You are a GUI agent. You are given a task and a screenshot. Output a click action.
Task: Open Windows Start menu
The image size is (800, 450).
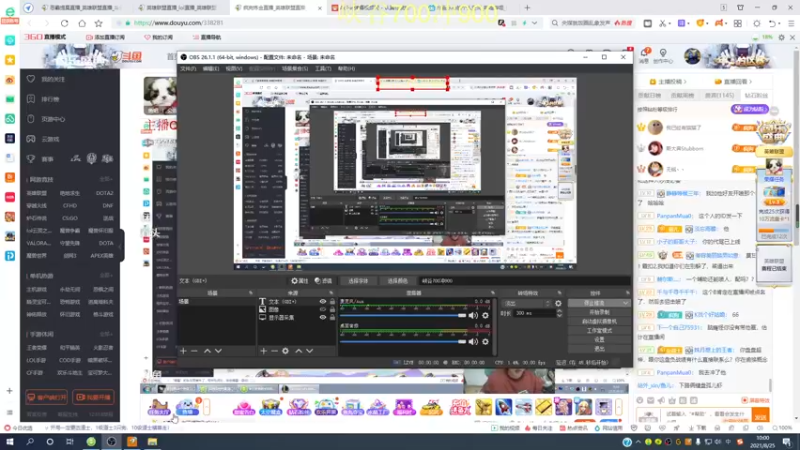pyautogui.click(x=10, y=442)
